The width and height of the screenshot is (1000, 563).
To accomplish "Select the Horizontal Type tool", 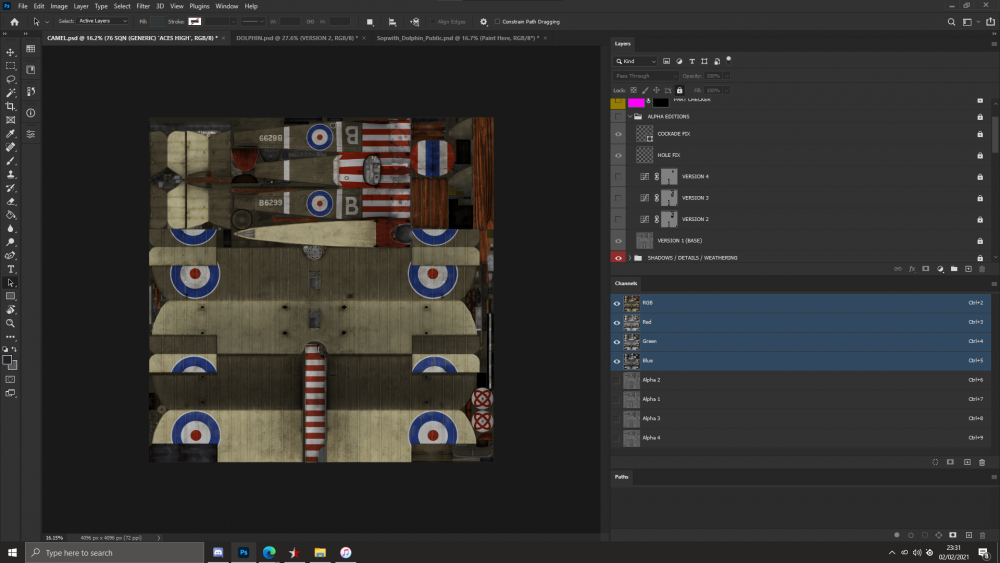I will click(11, 269).
